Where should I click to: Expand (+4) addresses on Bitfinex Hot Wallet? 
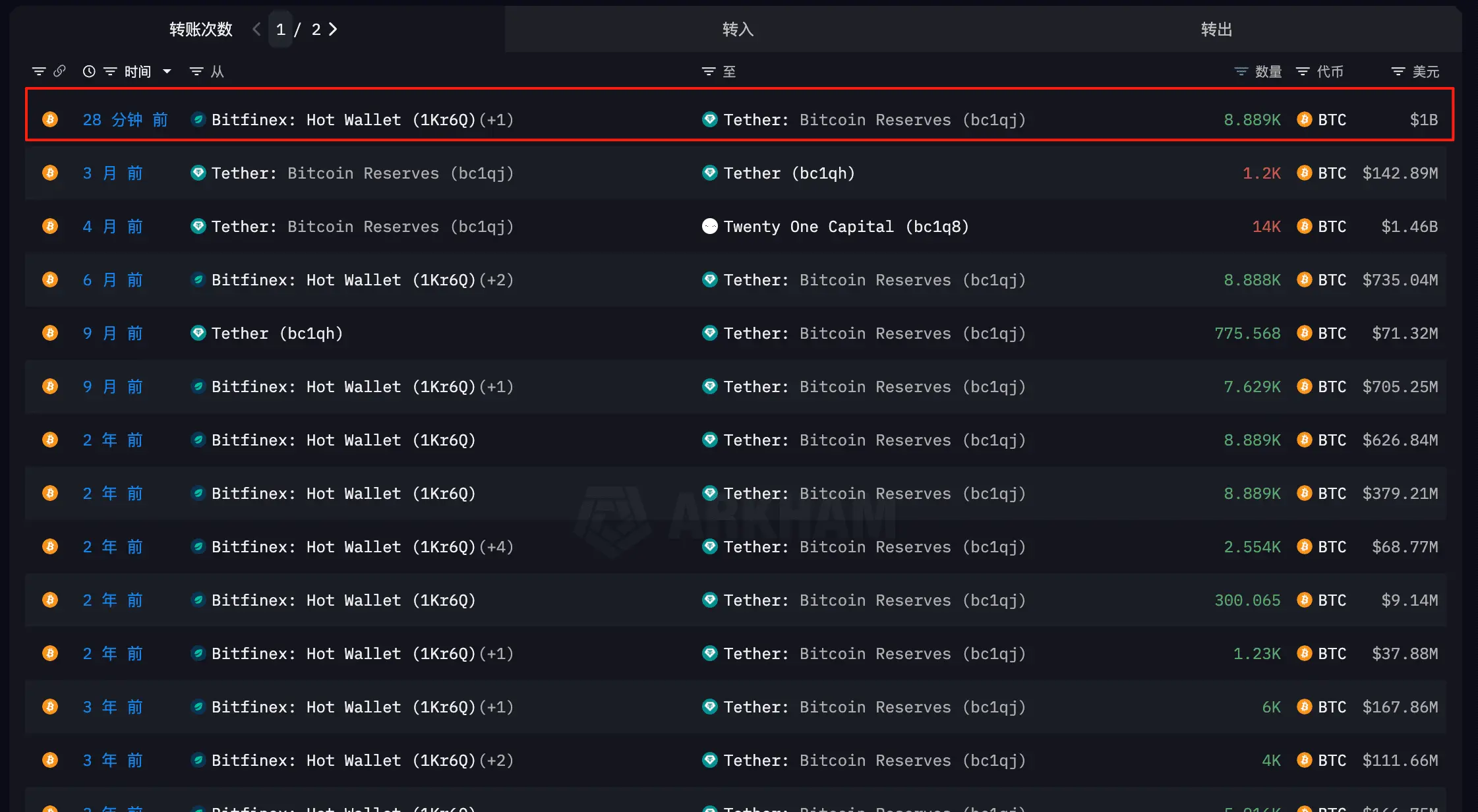496,546
